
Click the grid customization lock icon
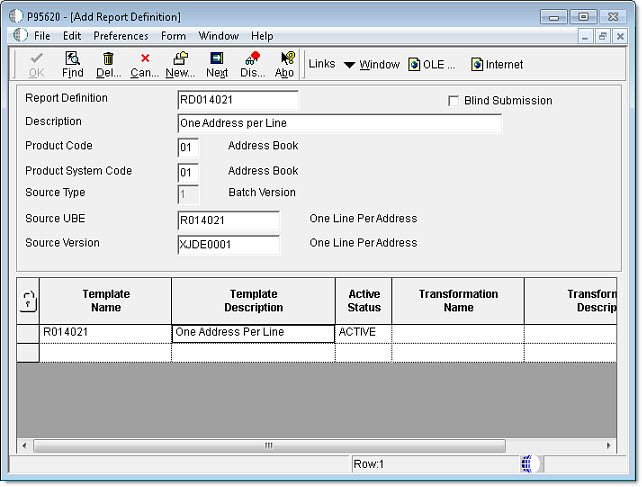pyautogui.click(x=28, y=302)
